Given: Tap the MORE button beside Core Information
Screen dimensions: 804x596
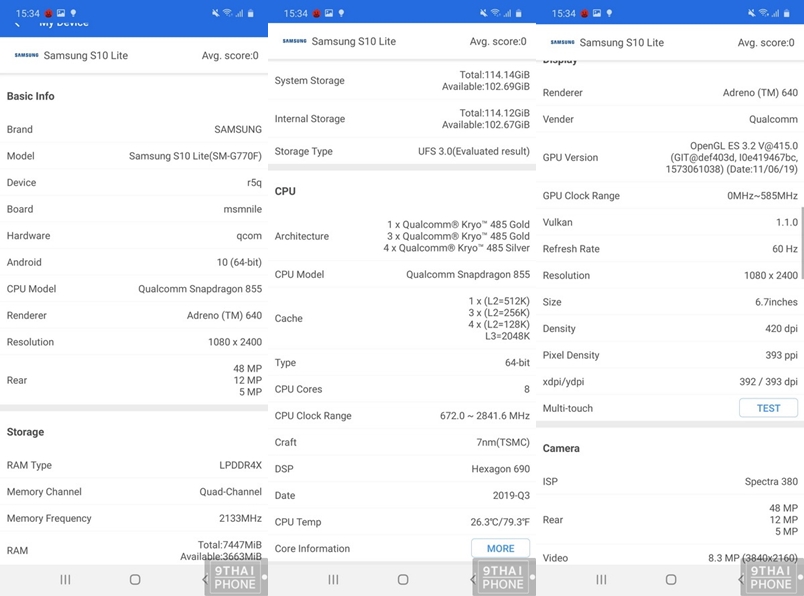Looking at the screenshot, I should pyautogui.click(x=500, y=548).
